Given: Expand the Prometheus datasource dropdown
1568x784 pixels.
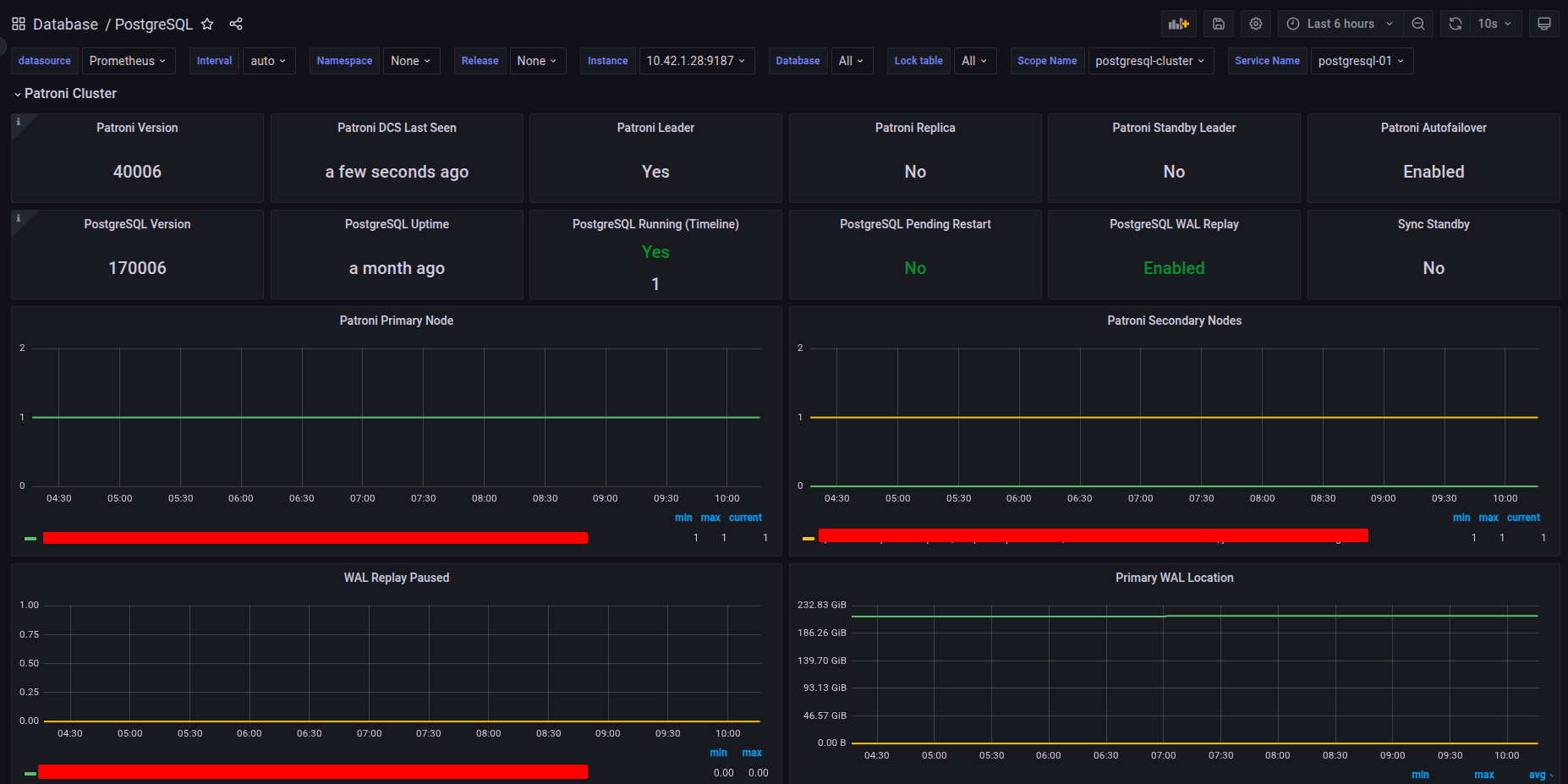Looking at the screenshot, I should [x=128, y=61].
